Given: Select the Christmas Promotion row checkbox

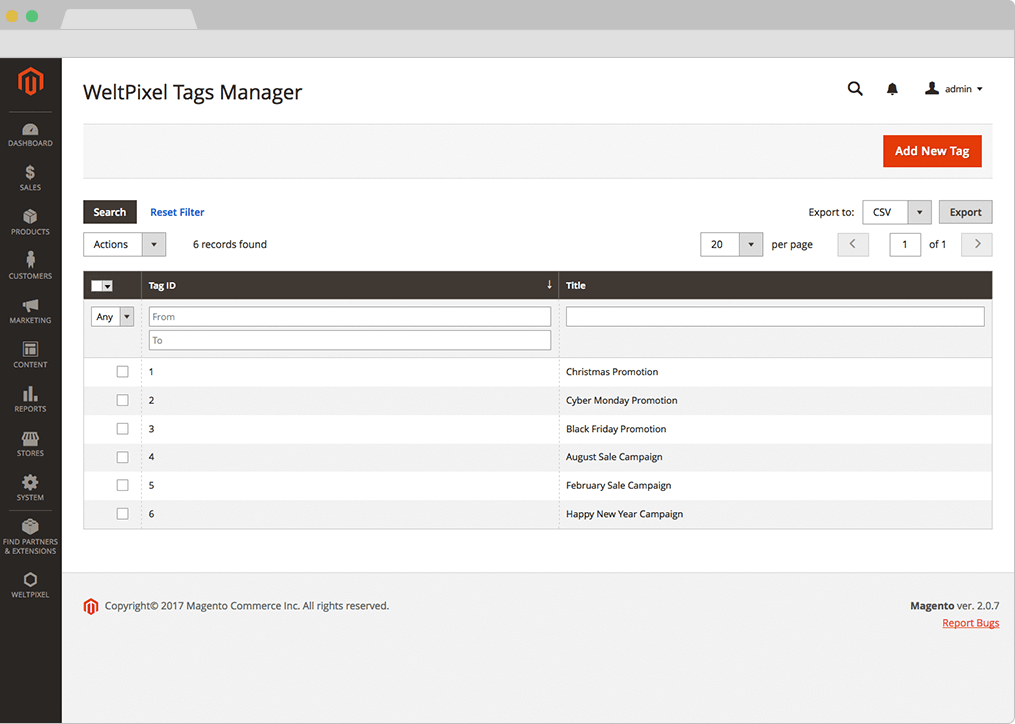Looking at the screenshot, I should (123, 372).
